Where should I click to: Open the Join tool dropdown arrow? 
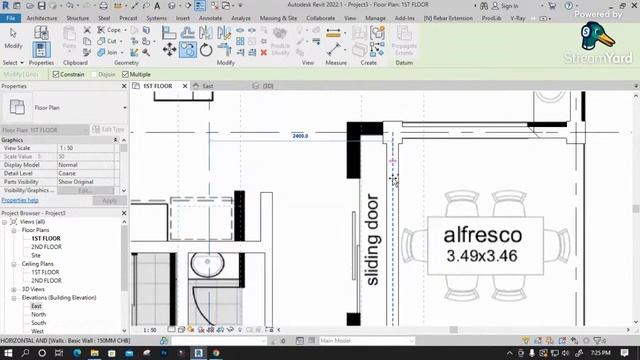(121, 53)
